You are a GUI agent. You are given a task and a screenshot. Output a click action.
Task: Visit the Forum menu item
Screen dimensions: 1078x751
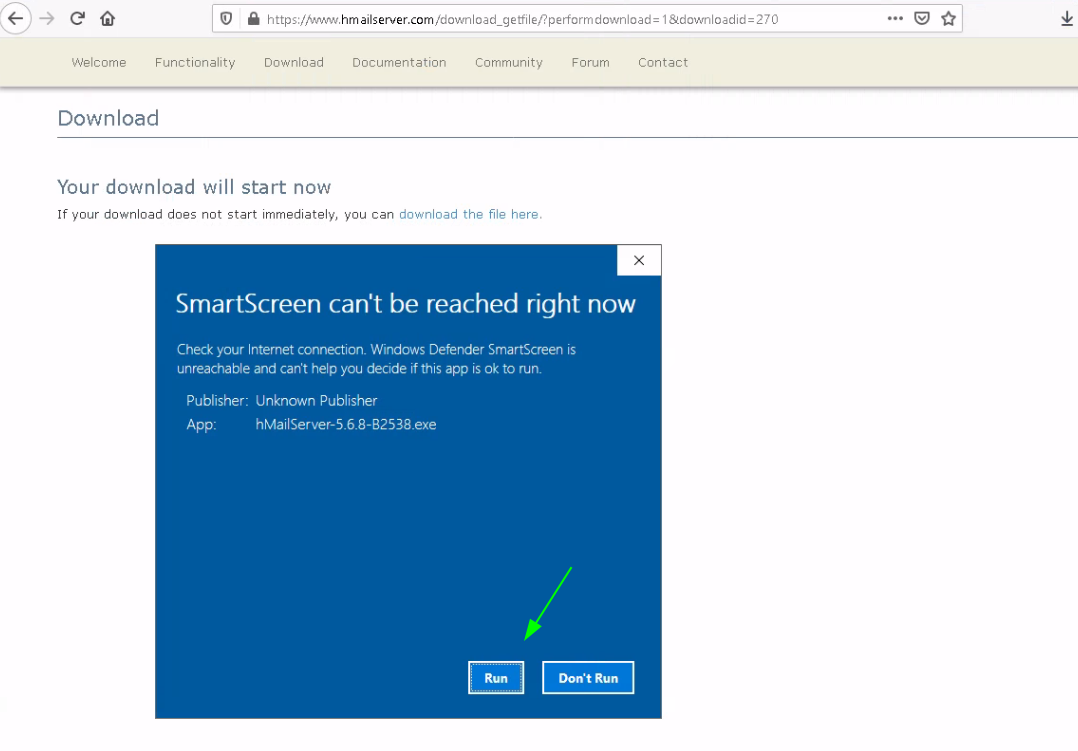coord(591,63)
